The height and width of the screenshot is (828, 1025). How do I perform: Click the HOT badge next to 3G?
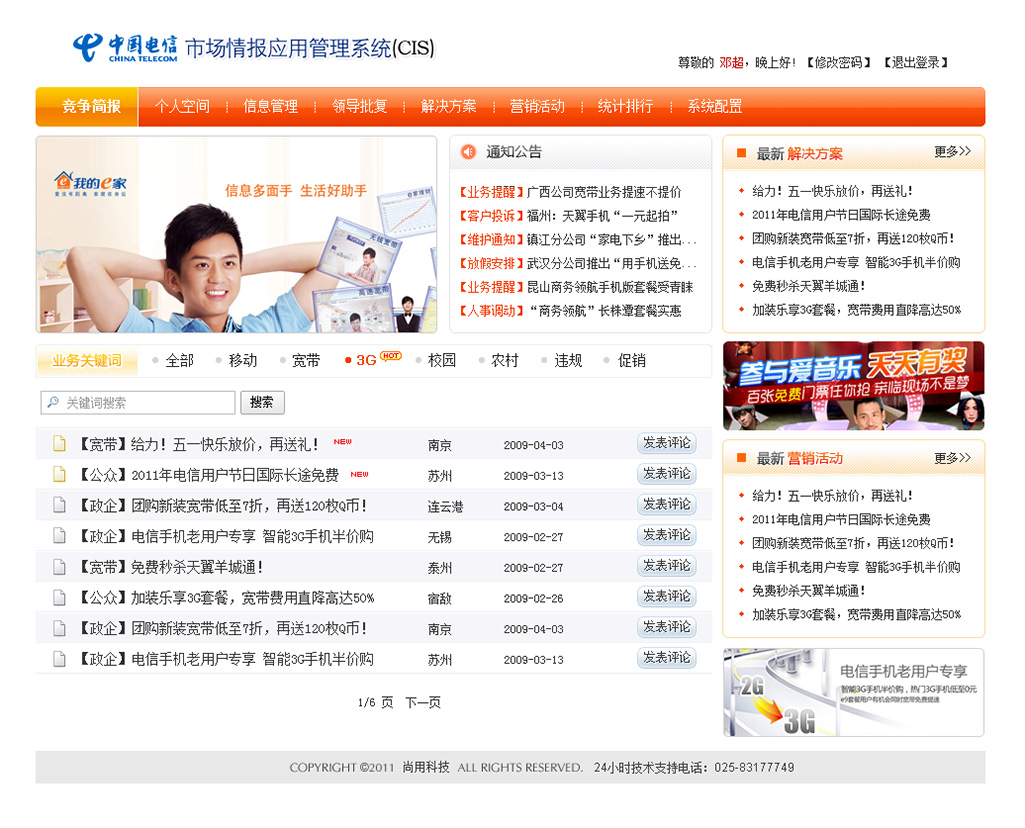391,356
